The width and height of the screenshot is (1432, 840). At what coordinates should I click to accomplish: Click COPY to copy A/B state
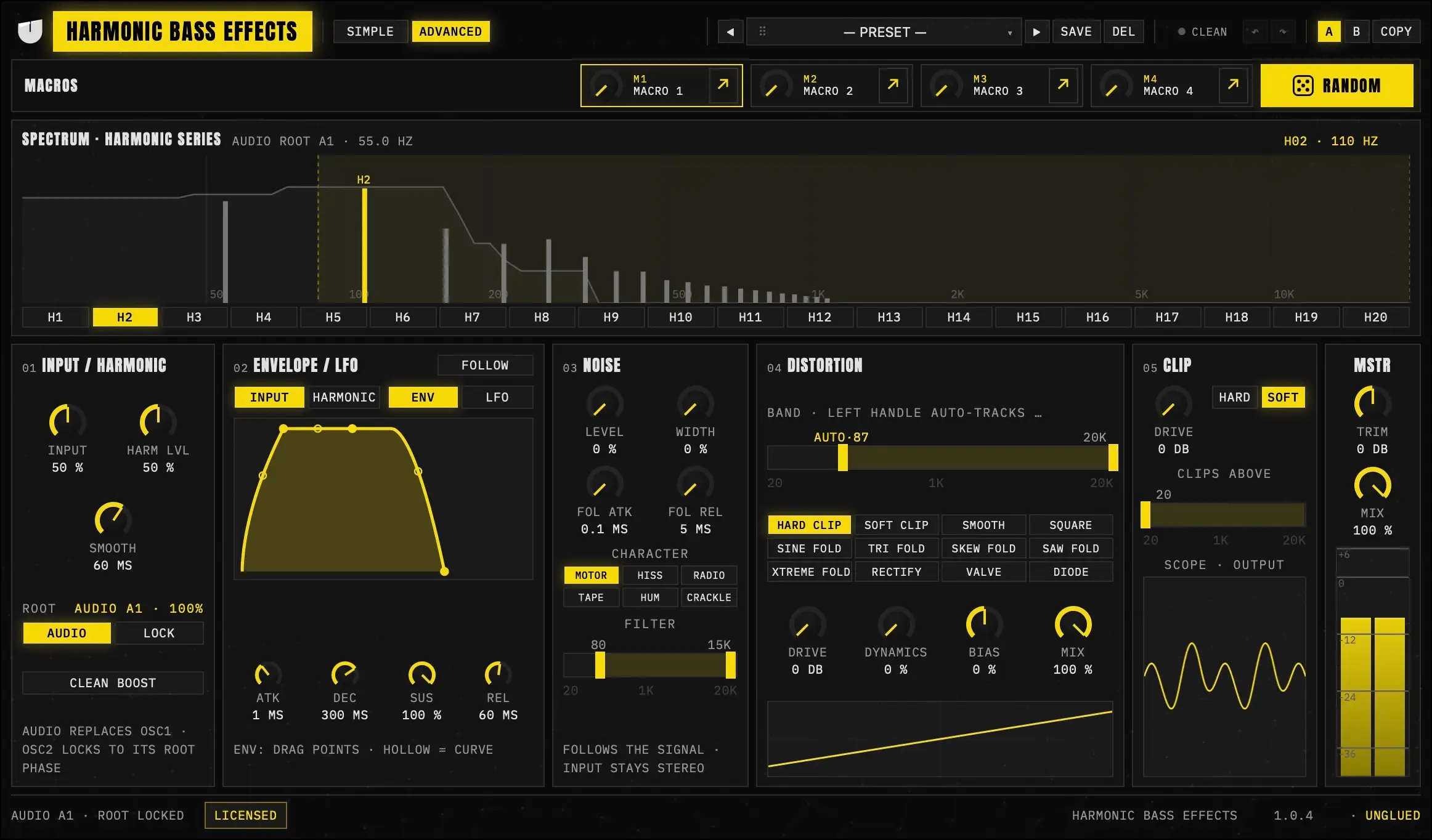[1396, 31]
